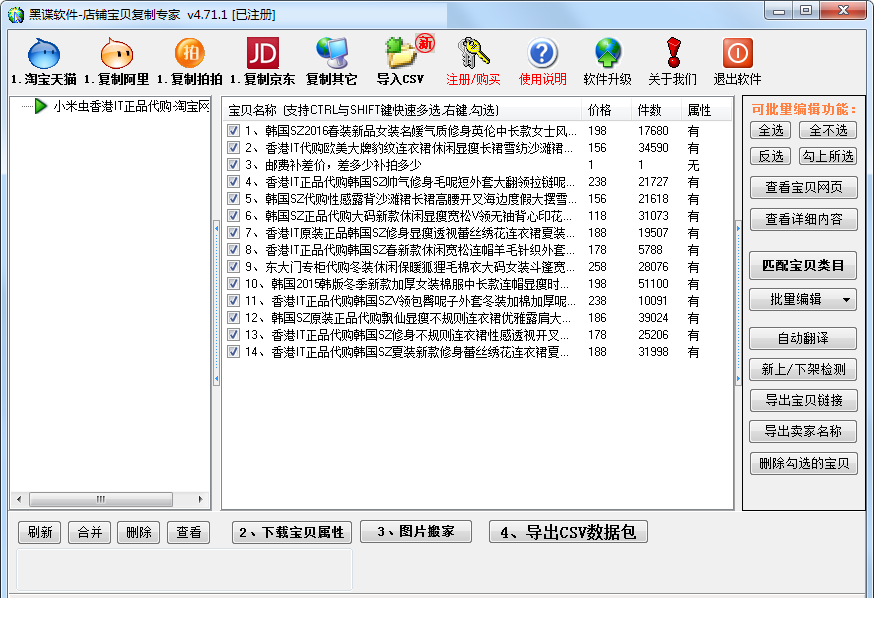Click 勾上所选 button

tap(828, 156)
